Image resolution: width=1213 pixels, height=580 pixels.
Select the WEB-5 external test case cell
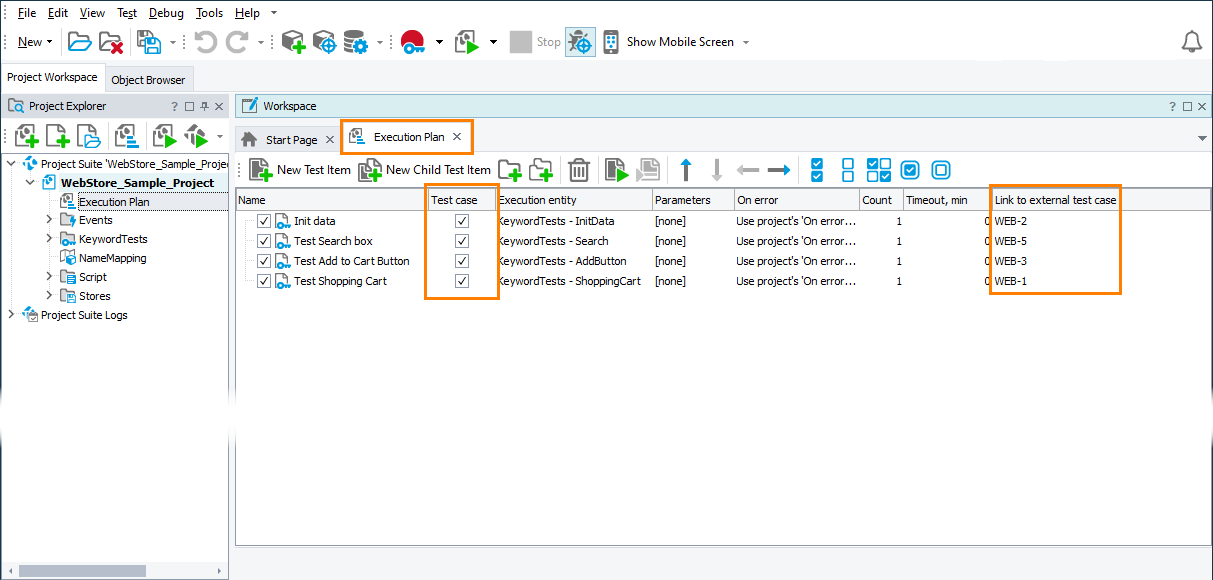tap(1010, 241)
